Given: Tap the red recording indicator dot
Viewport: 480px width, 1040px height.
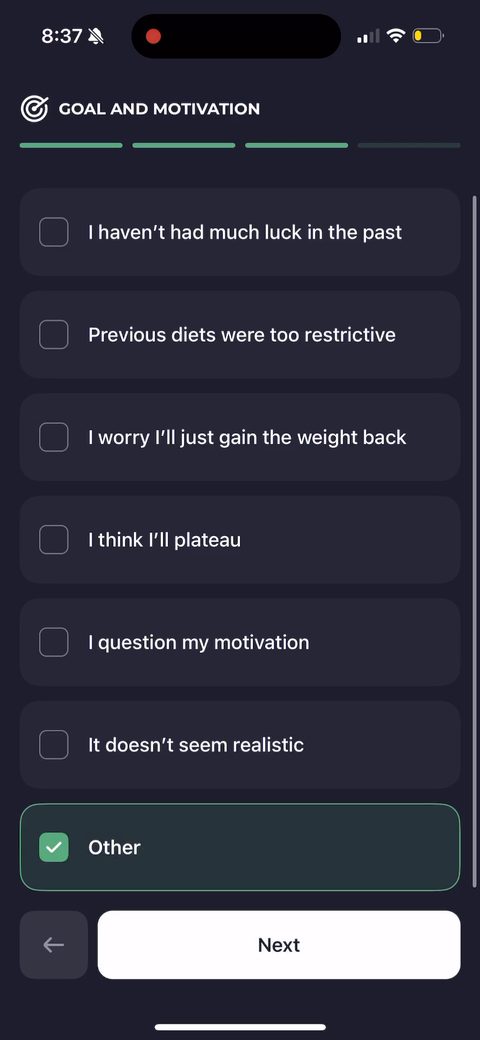Looking at the screenshot, I should (x=154, y=36).
